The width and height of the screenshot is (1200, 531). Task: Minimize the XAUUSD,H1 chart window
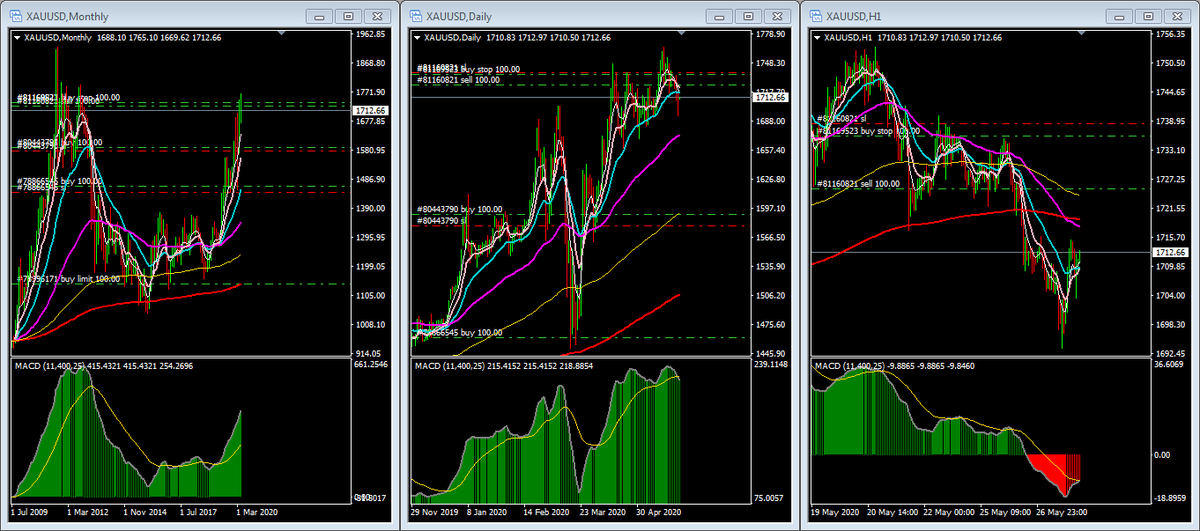pyautogui.click(x=1120, y=17)
